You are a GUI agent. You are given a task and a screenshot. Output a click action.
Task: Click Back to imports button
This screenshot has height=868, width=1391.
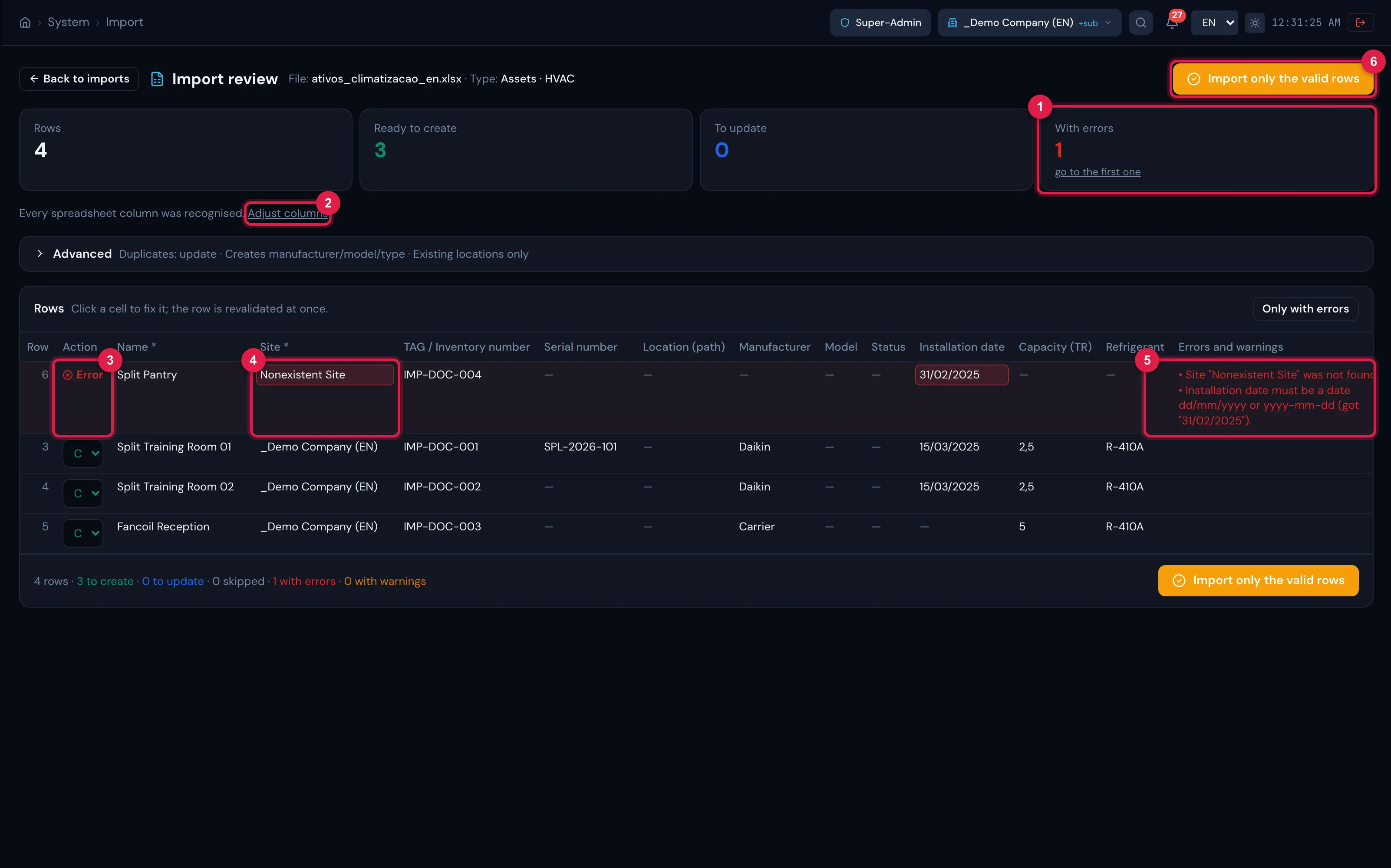click(x=79, y=79)
